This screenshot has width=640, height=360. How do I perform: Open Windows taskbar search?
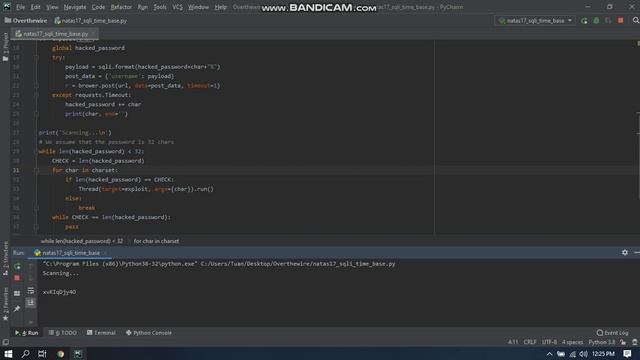(x=25, y=353)
